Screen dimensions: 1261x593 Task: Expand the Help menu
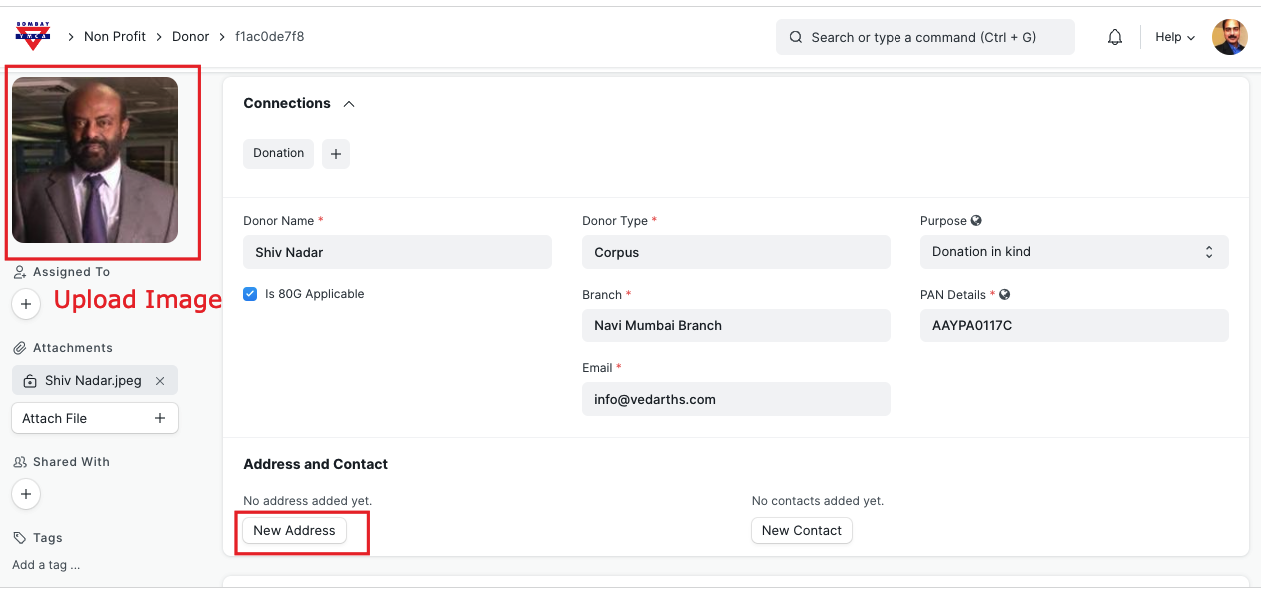pos(1174,37)
